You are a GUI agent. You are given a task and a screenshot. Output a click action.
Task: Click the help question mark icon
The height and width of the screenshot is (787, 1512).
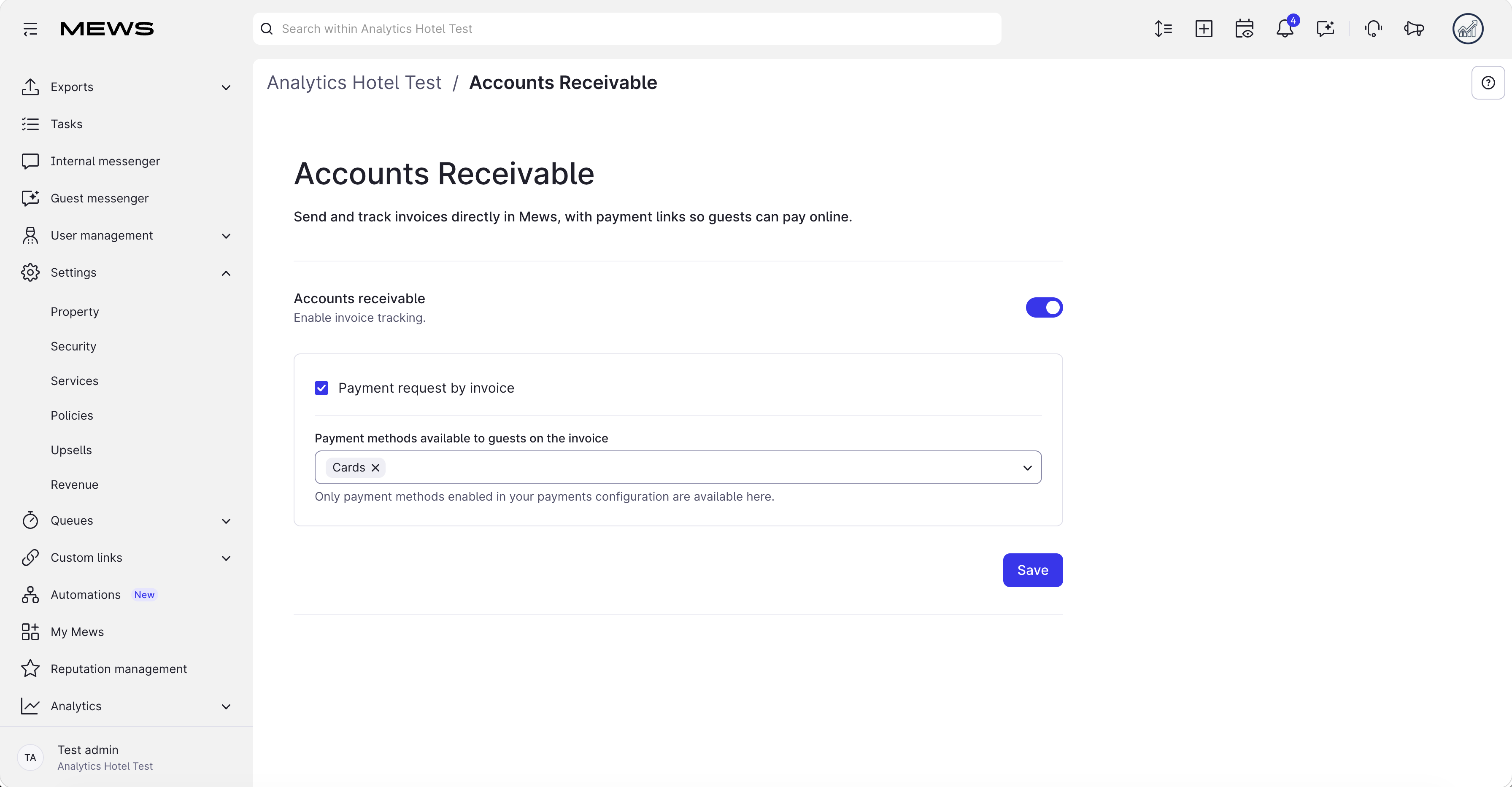click(1488, 83)
